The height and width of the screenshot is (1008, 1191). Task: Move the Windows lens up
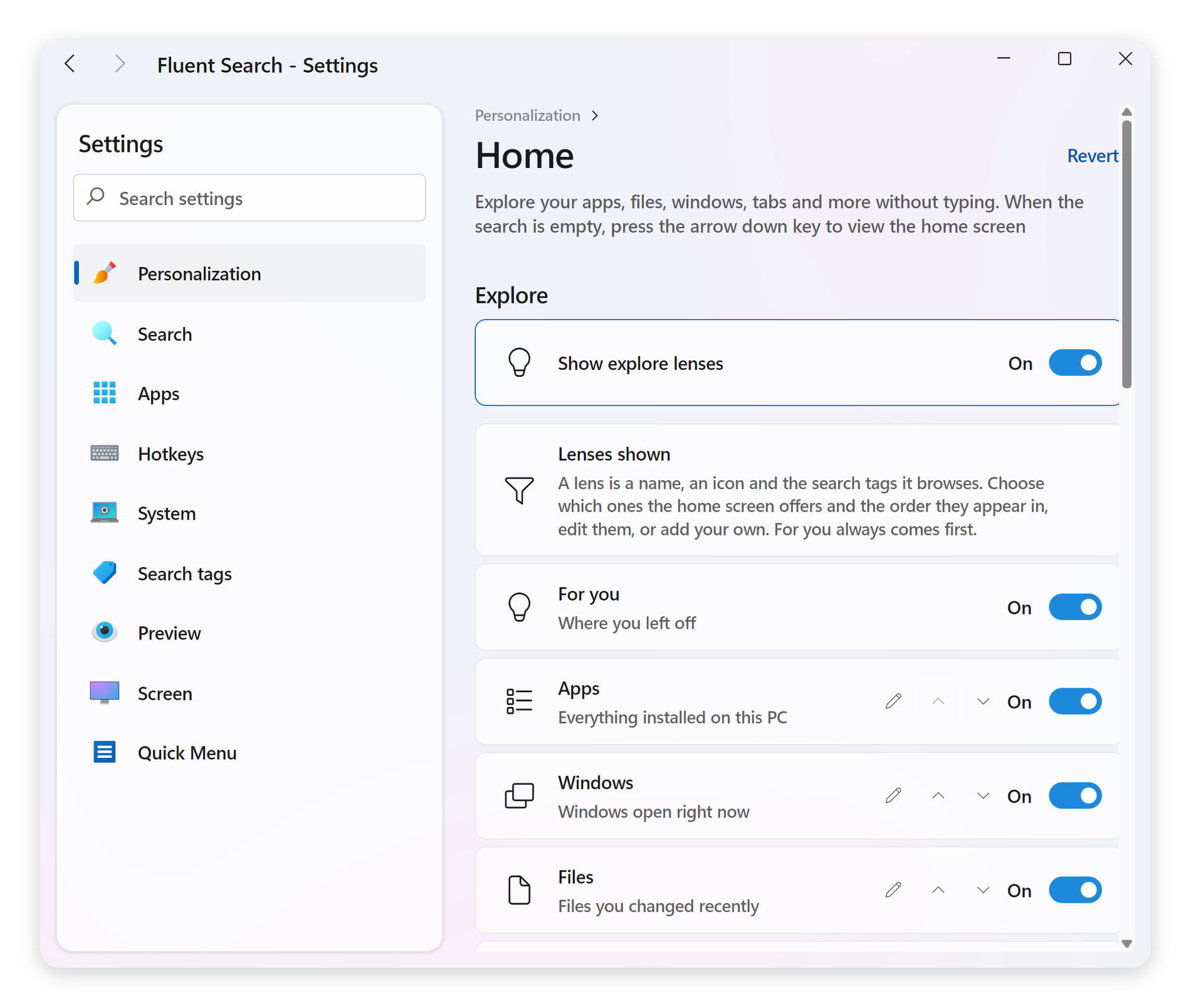938,795
